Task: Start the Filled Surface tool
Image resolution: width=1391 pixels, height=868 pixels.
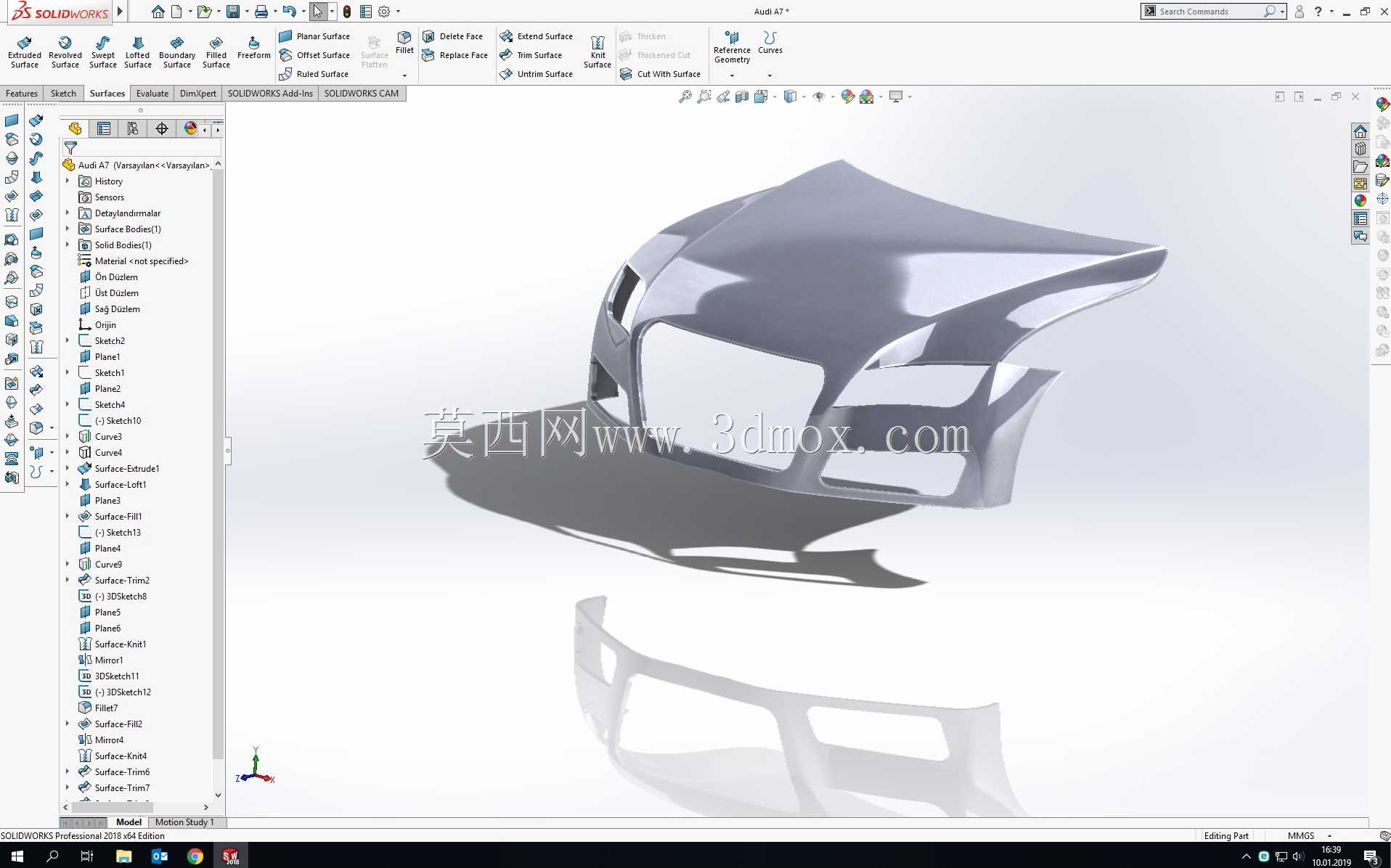Action: click(x=216, y=52)
